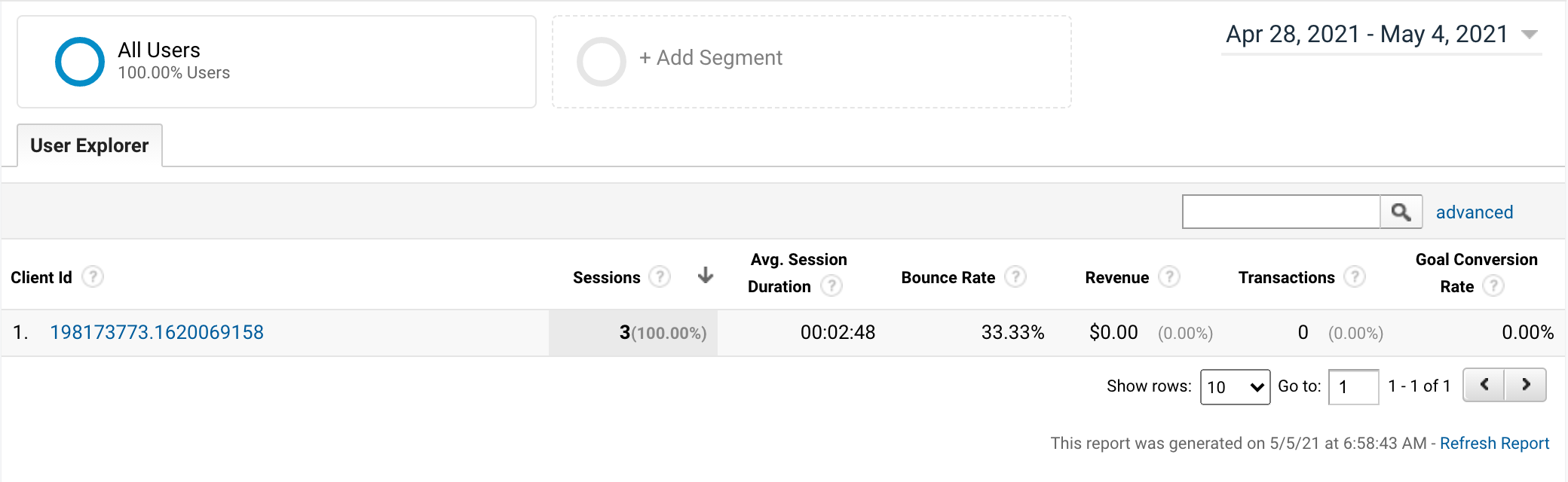Open the Show rows dropdown
Screen dimensions: 1568x482
[x=1235, y=386]
